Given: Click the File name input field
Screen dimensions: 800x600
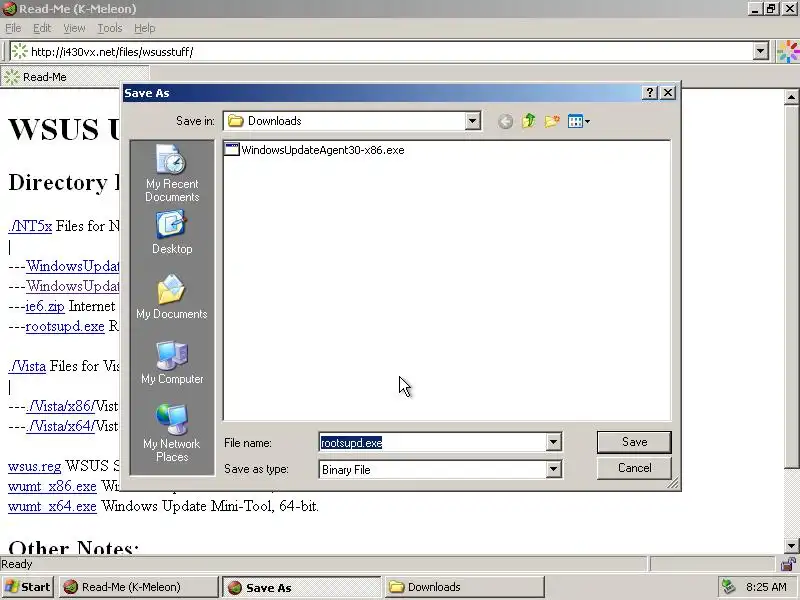Looking at the screenshot, I should (x=432, y=442).
